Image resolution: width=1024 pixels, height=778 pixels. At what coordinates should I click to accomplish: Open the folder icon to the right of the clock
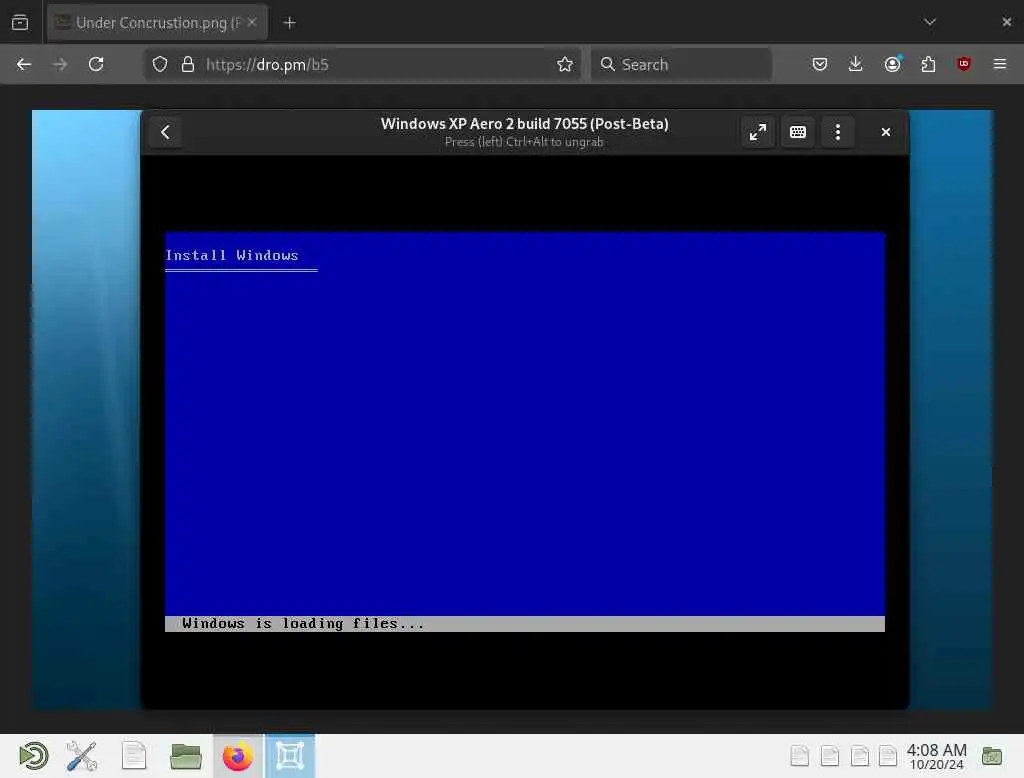click(991, 756)
